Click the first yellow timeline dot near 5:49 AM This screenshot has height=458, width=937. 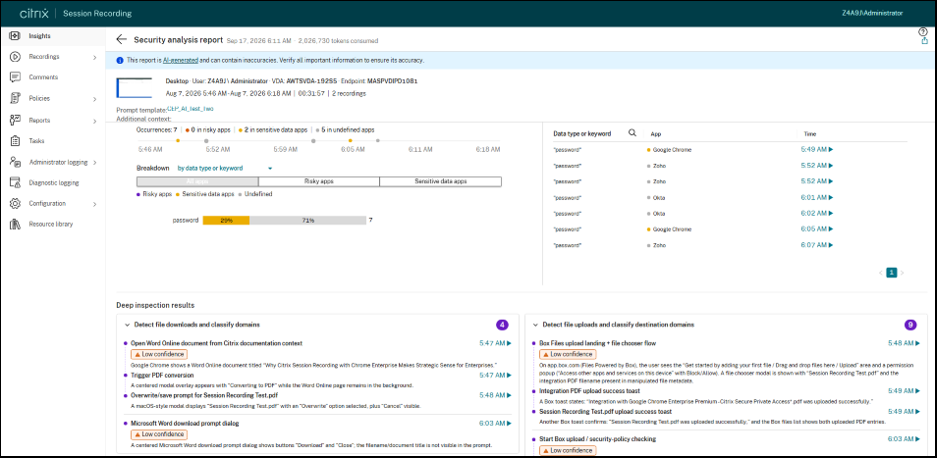[x=177, y=141]
